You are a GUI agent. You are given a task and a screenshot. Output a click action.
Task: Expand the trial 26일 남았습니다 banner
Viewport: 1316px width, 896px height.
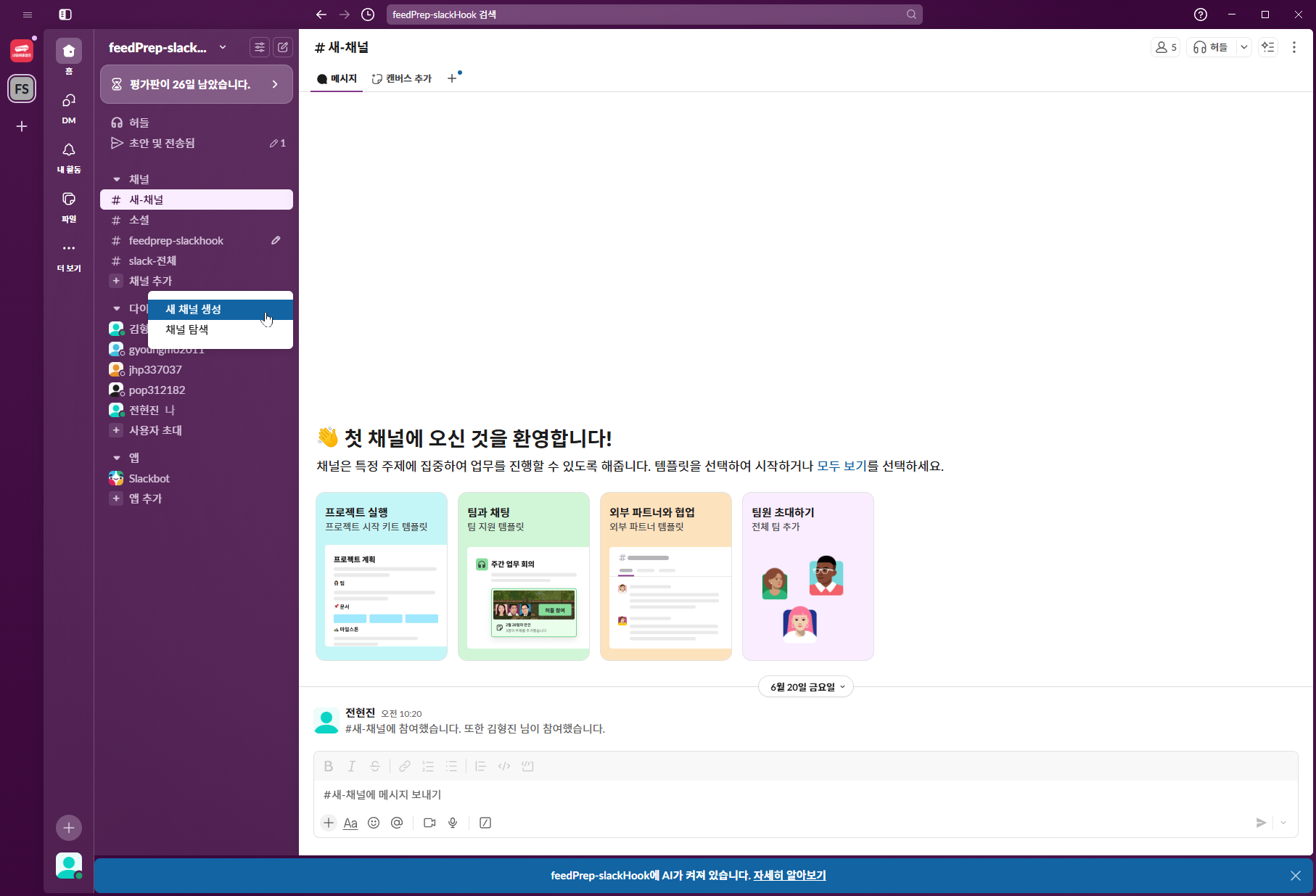[x=197, y=84]
